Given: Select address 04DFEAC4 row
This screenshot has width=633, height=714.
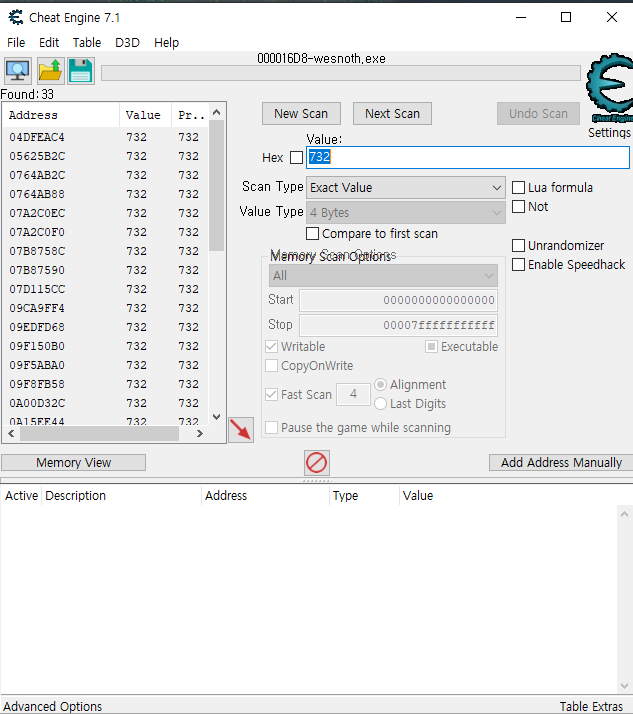Looking at the screenshot, I should pos(106,137).
